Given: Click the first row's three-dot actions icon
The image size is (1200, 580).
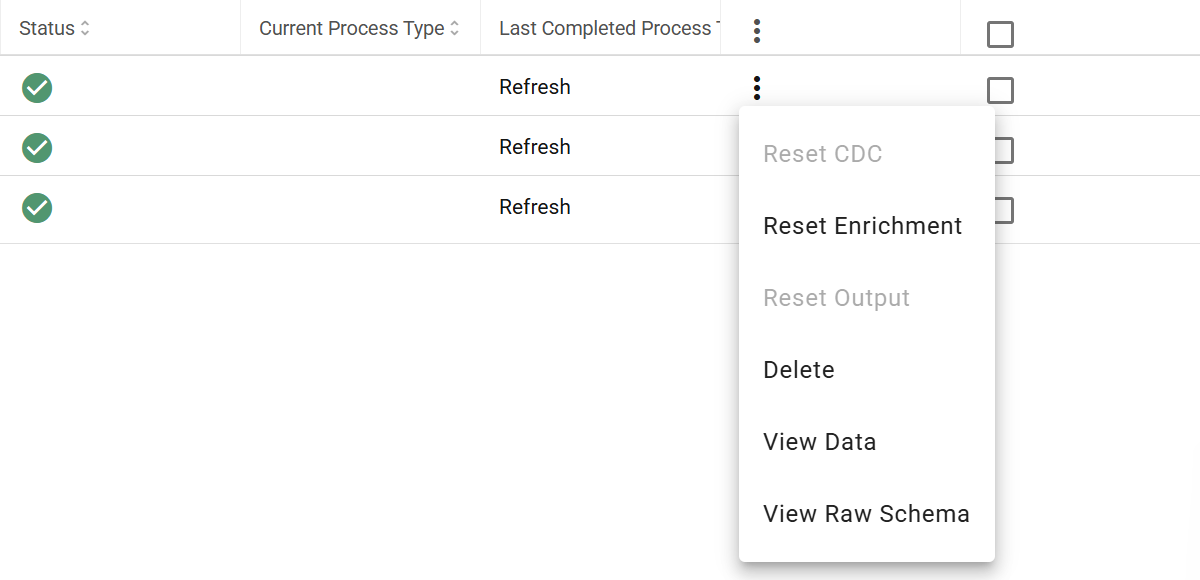Looking at the screenshot, I should pos(757,88).
